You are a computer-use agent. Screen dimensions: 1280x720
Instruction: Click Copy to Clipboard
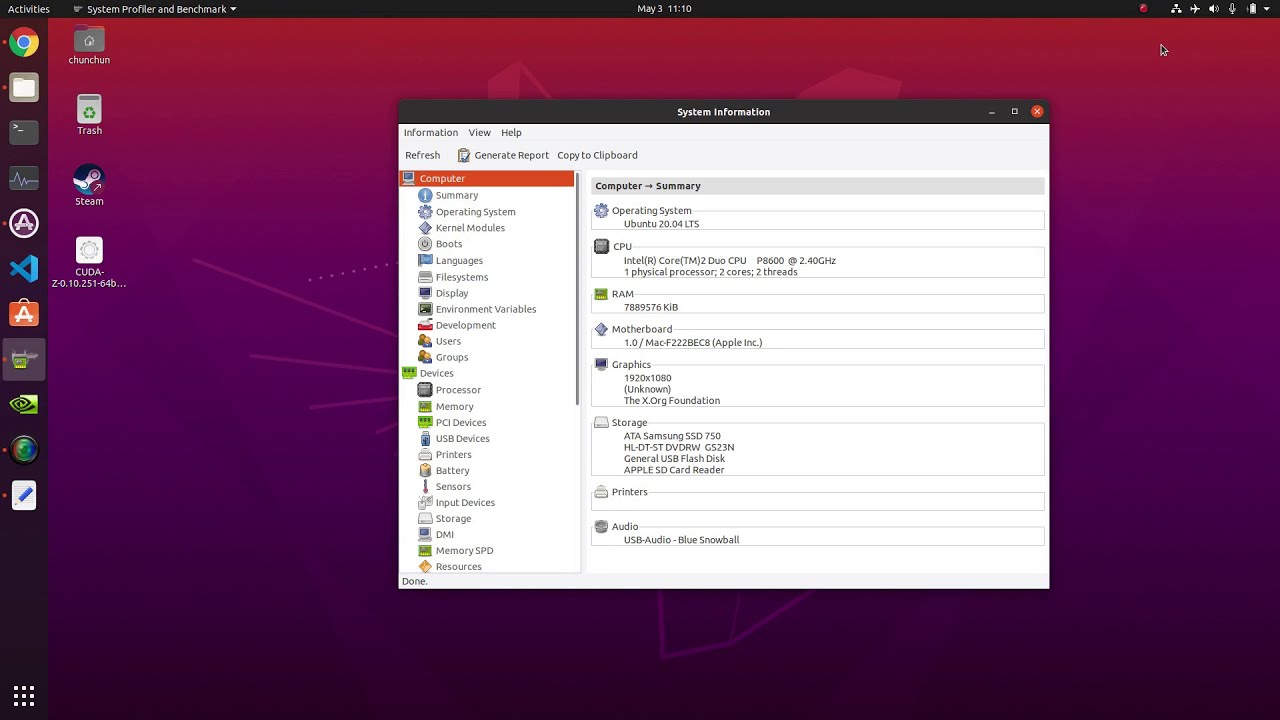[x=597, y=155]
